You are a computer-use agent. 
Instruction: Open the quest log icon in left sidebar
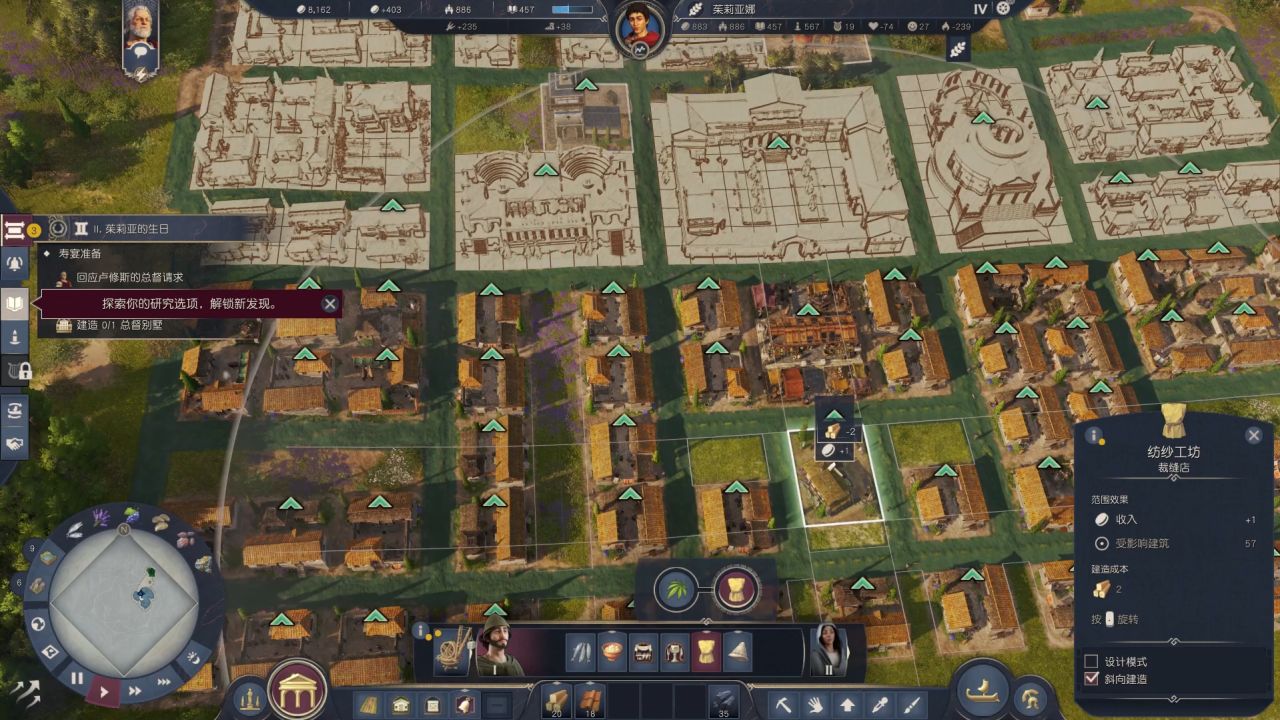tap(15, 230)
